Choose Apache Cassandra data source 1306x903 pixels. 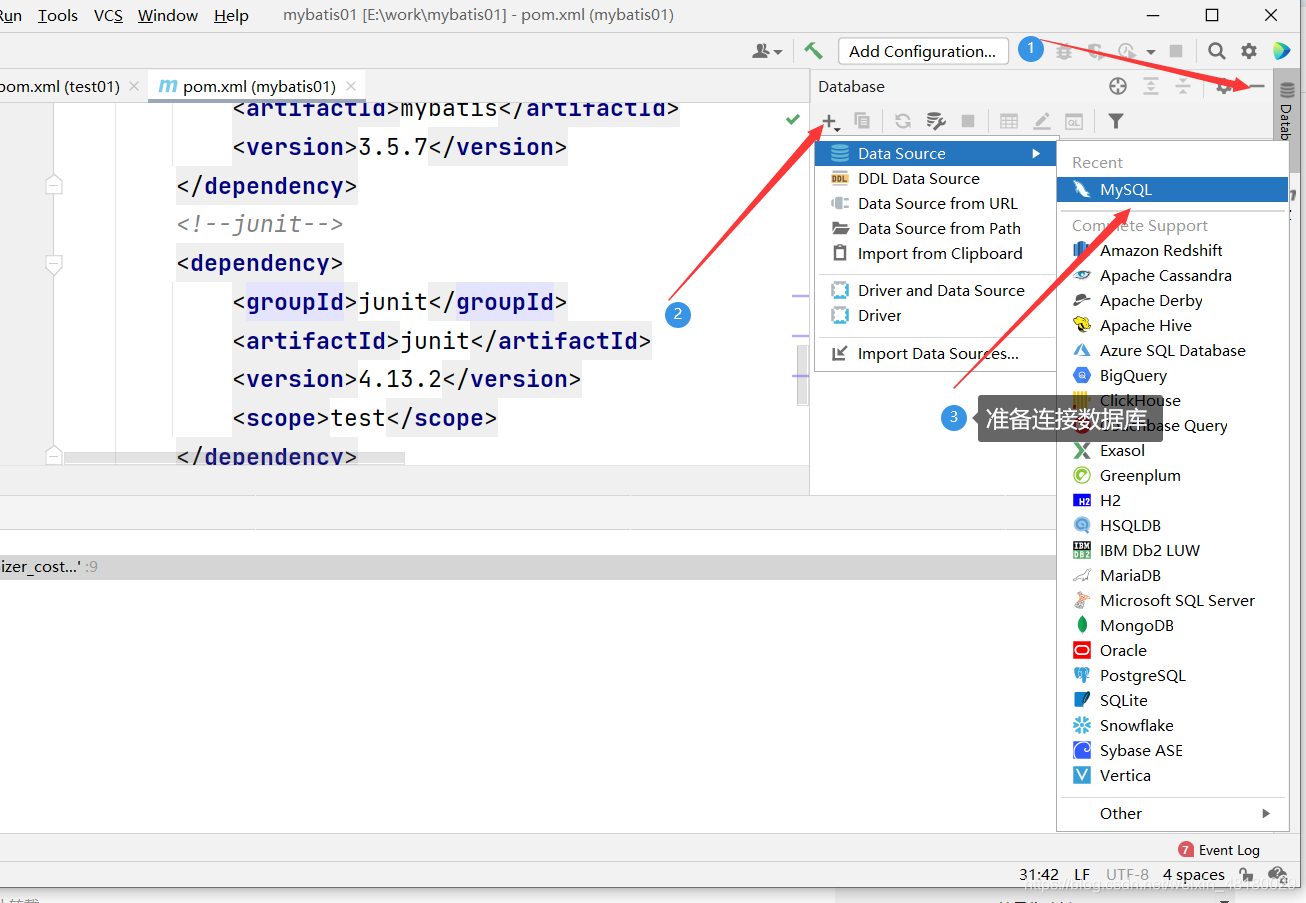(x=1172, y=275)
